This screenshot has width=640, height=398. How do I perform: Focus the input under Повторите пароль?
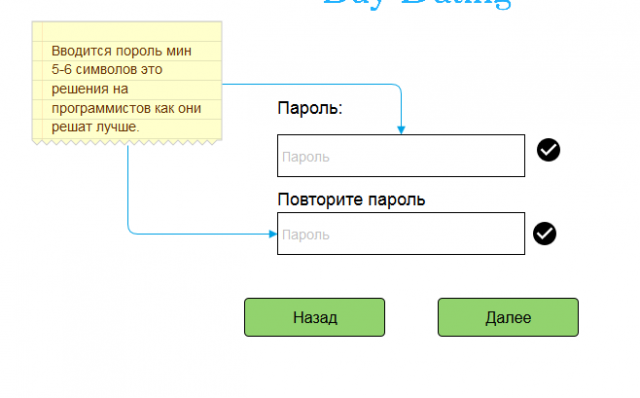(x=401, y=233)
